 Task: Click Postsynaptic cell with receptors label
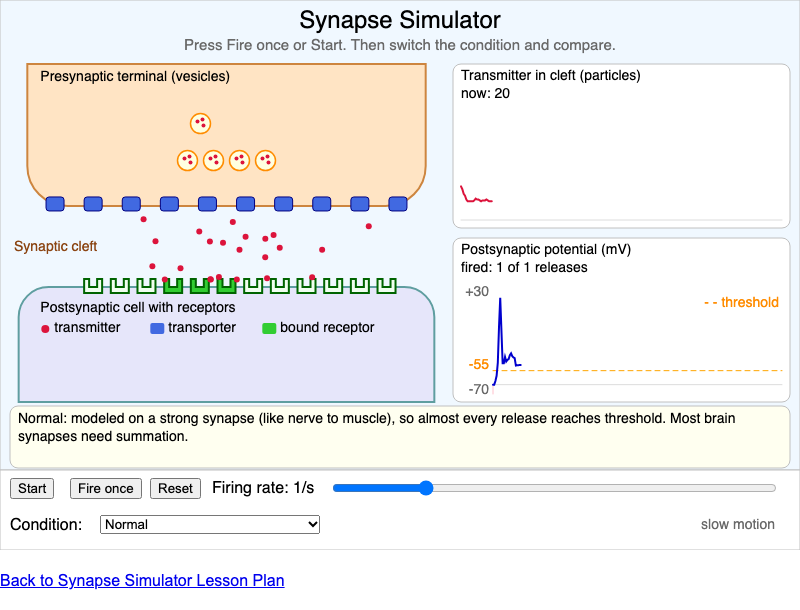pyautogui.click(x=138, y=307)
